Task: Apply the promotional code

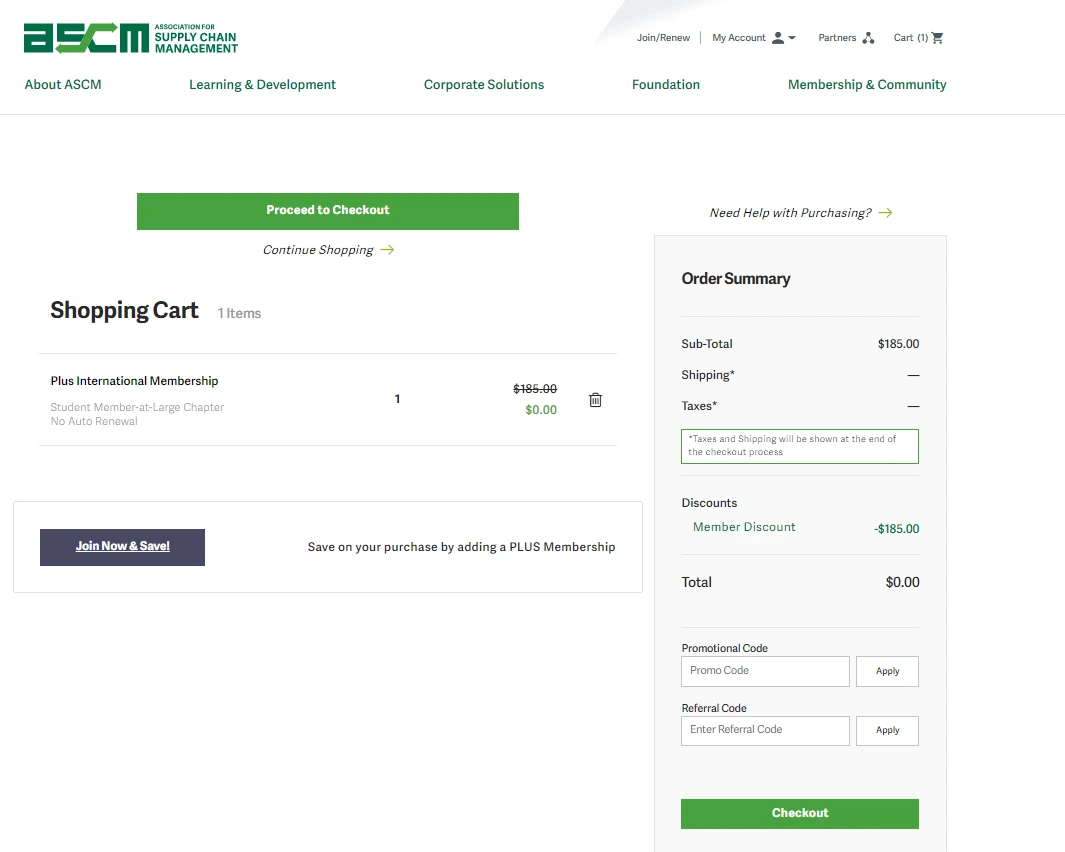Action: [887, 671]
